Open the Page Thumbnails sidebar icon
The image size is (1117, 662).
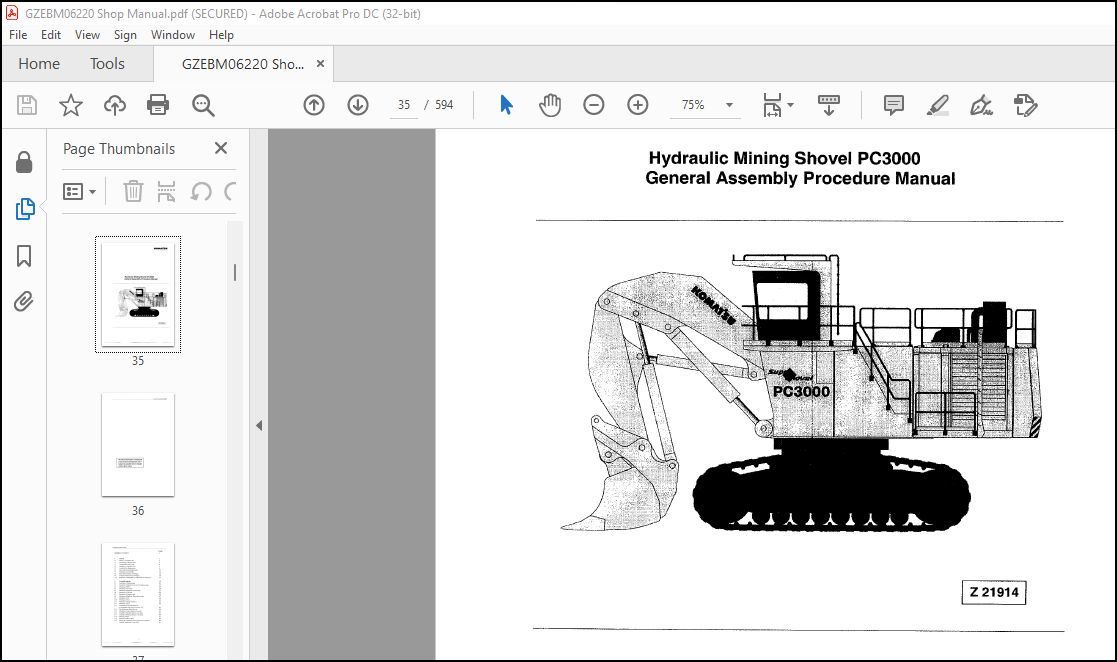25,209
